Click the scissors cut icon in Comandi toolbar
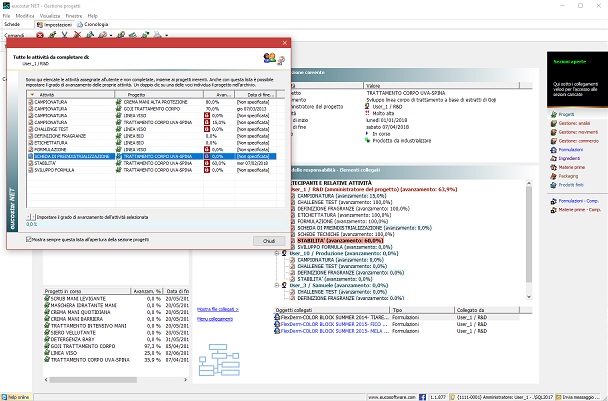Screen dimensions: 608x401 pyautogui.click(x=64, y=35)
